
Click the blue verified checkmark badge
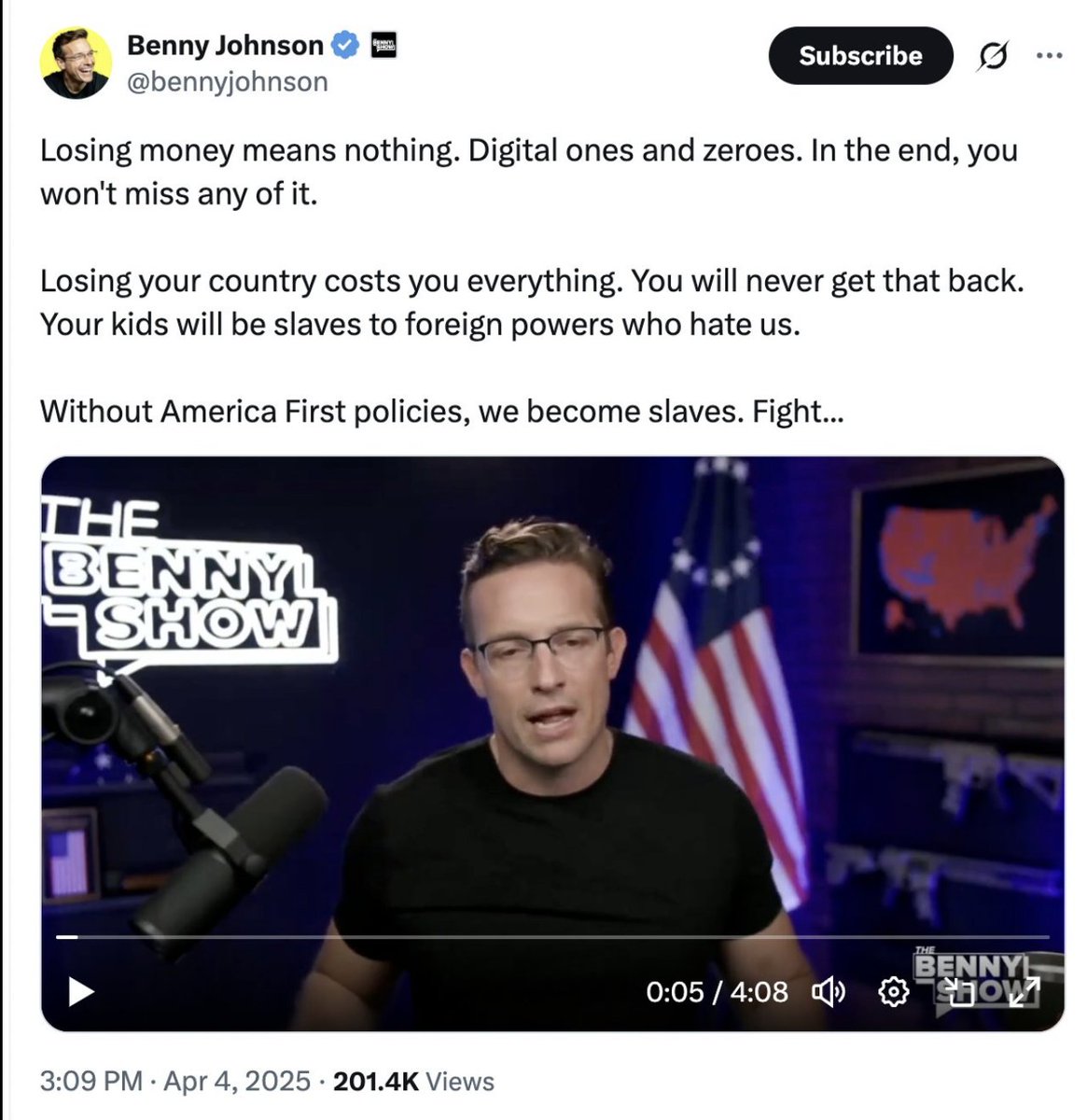coord(345,45)
